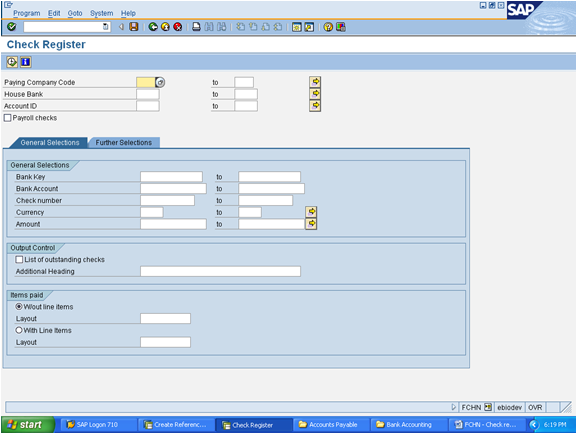The image size is (576, 433).
Task: Open the FCHN - Check re... taskbar document
Action: [487, 425]
